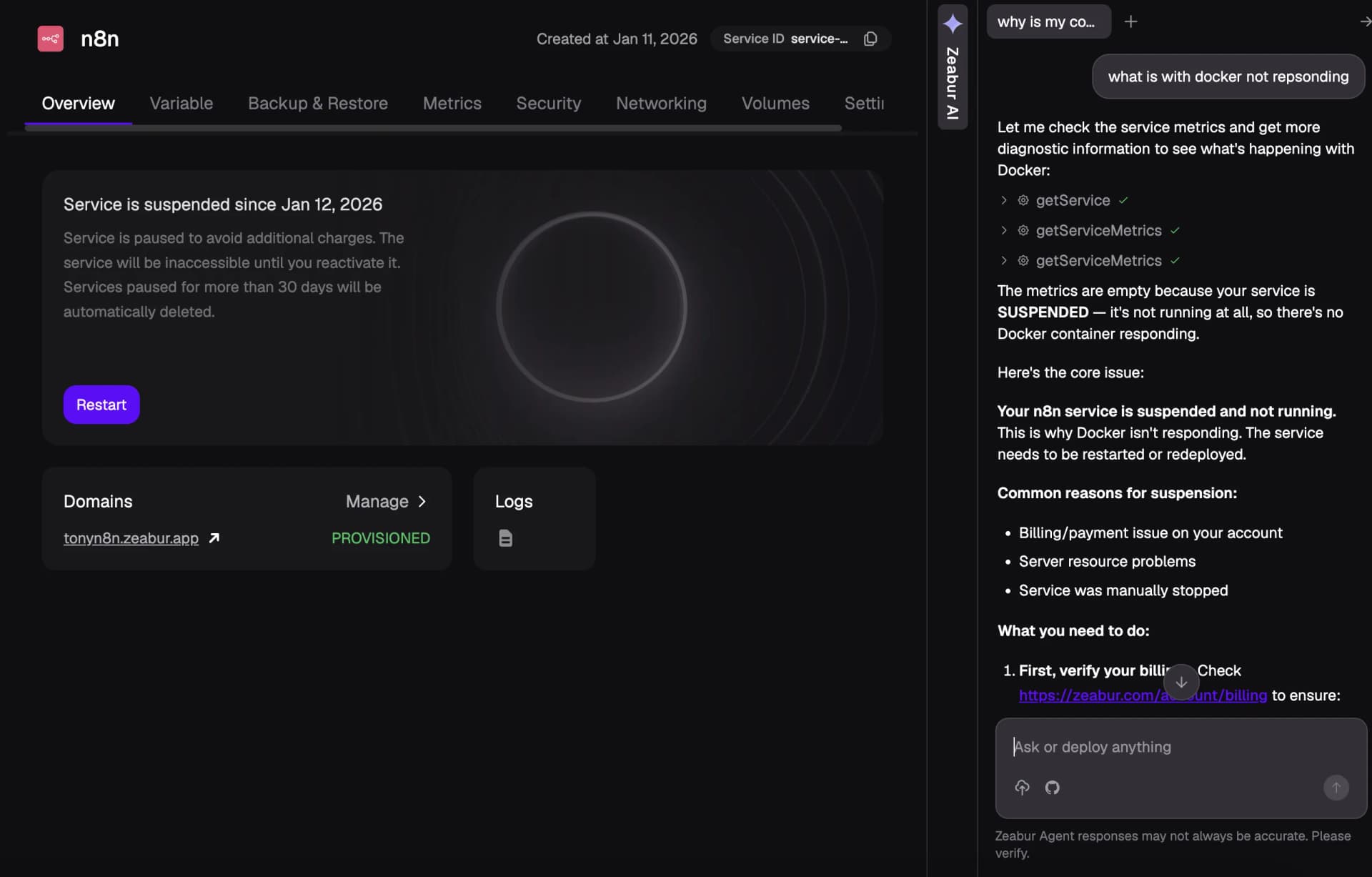
Task: Copy the Service ID
Action: (x=870, y=39)
